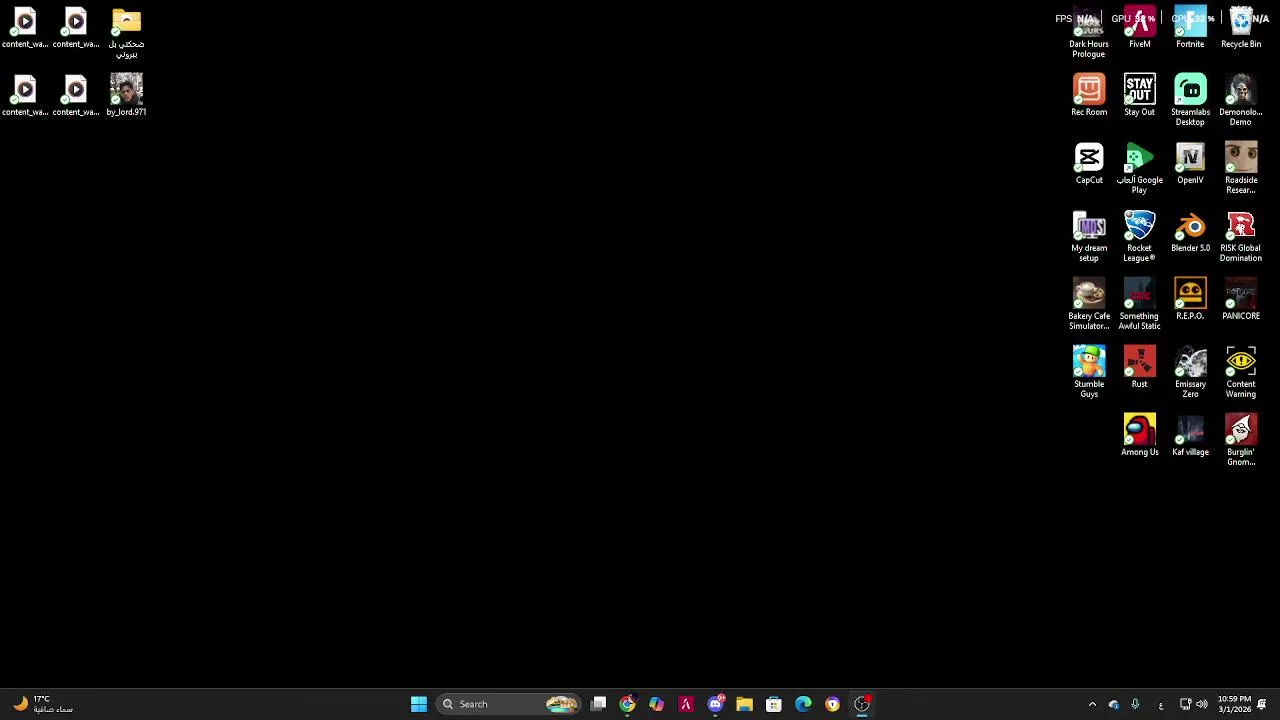This screenshot has width=1280, height=720.
Task: Open the Emissary Zero shortcut
Action: (x=1190, y=372)
